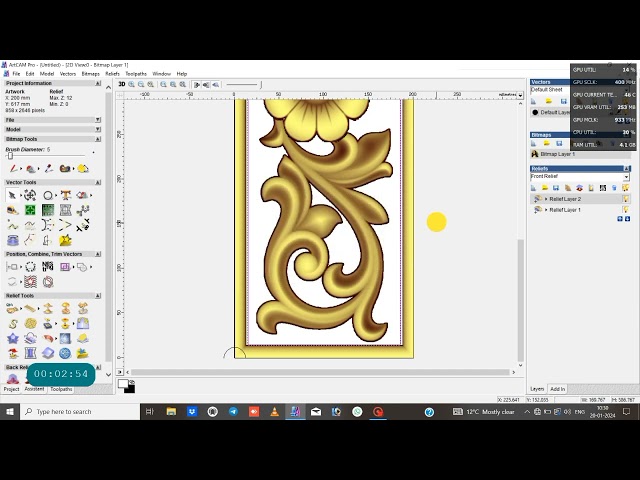Click the black secondary colour swatch
Screen dimensions: 640x480
click(130, 389)
